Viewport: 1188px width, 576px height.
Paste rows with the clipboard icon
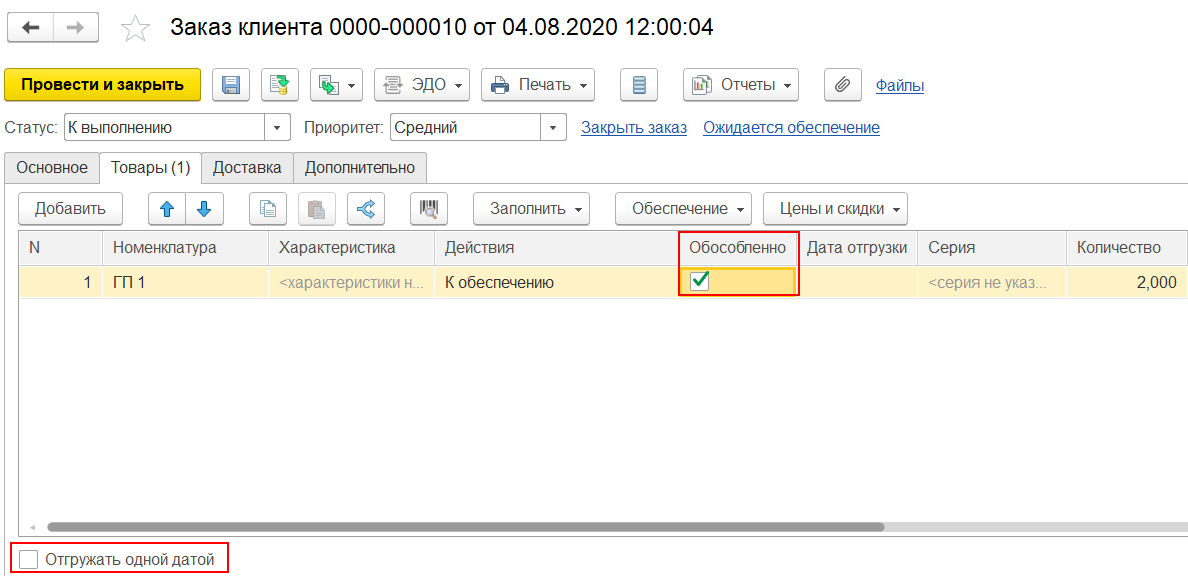[x=317, y=209]
